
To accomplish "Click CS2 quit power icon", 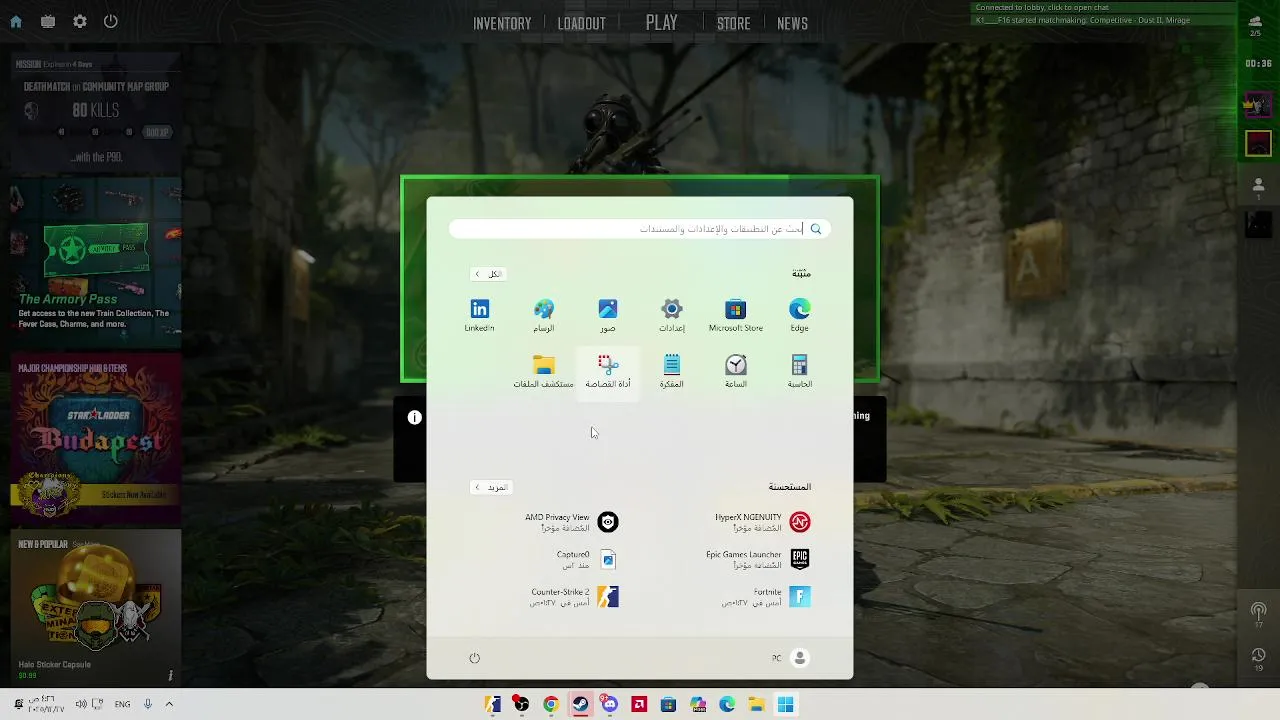I will click(111, 21).
